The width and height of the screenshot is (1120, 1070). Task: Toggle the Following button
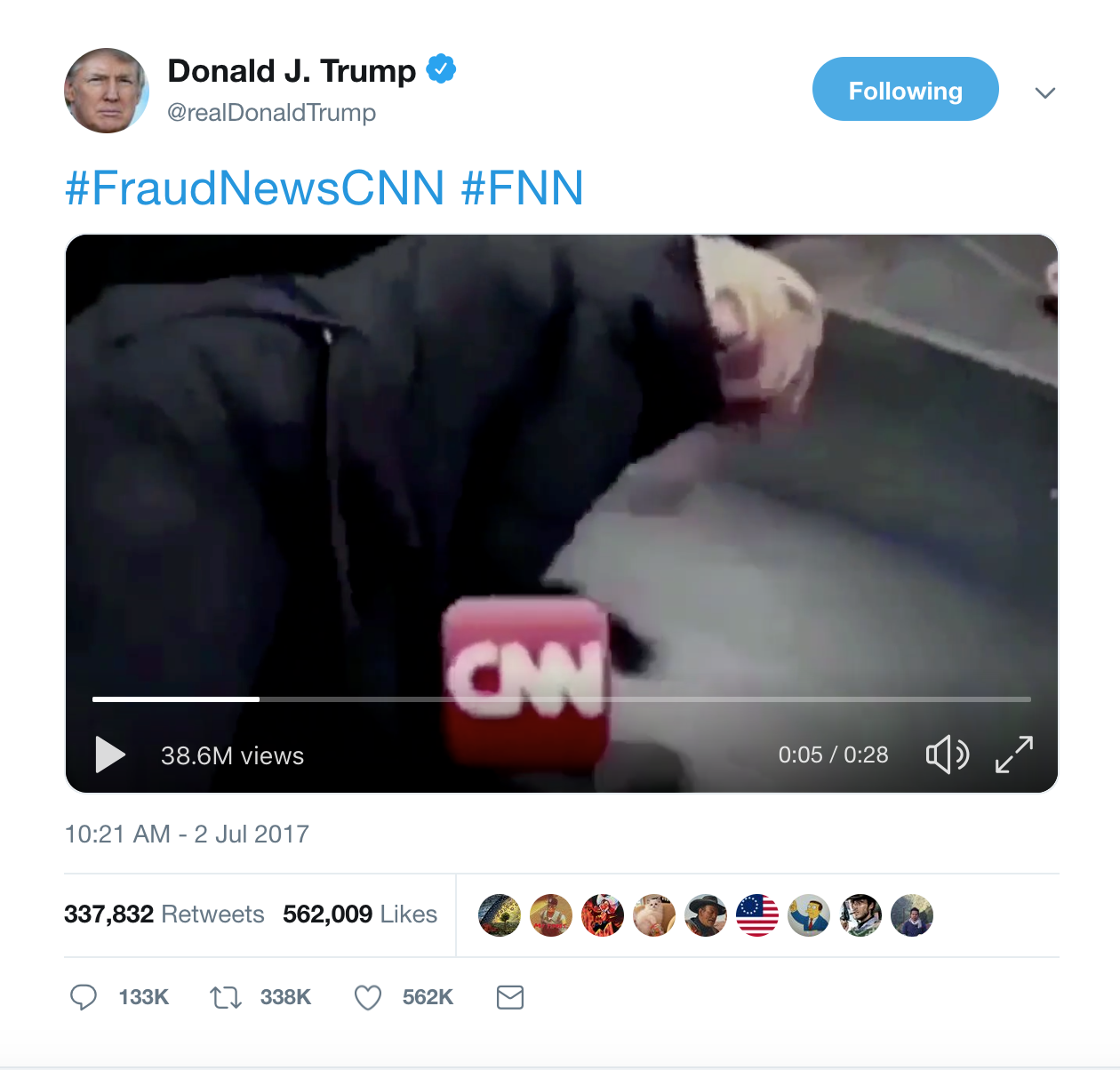click(x=905, y=89)
